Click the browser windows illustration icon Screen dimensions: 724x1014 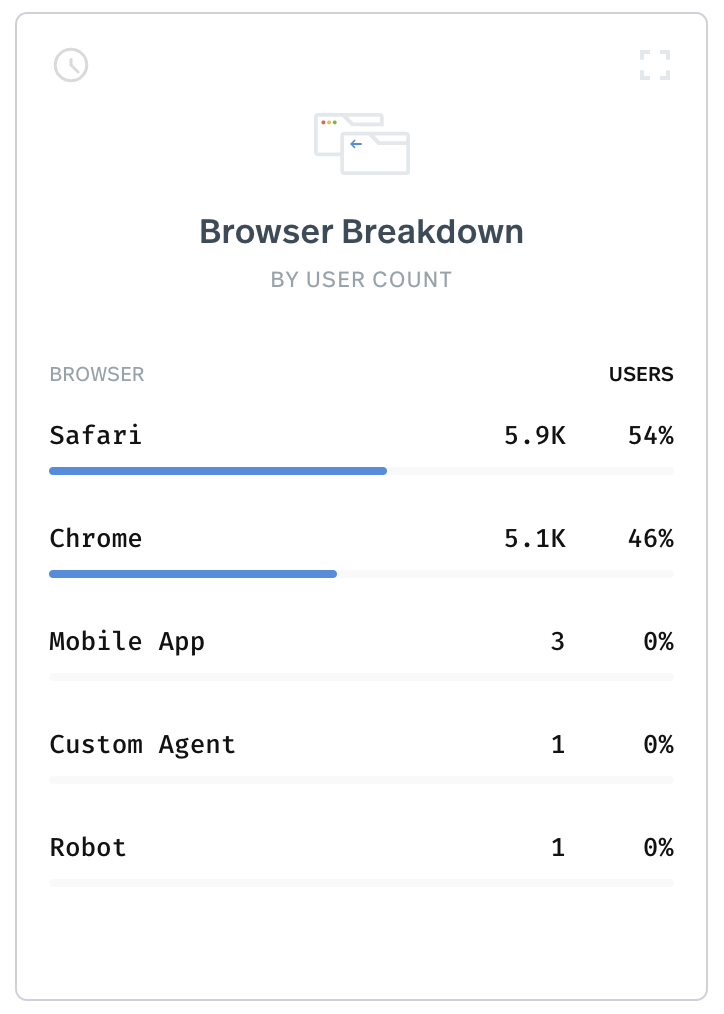click(x=362, y=144)
